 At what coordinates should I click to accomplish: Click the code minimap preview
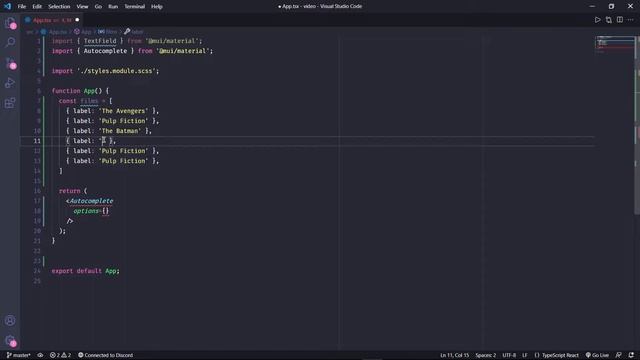click(615, 45)
